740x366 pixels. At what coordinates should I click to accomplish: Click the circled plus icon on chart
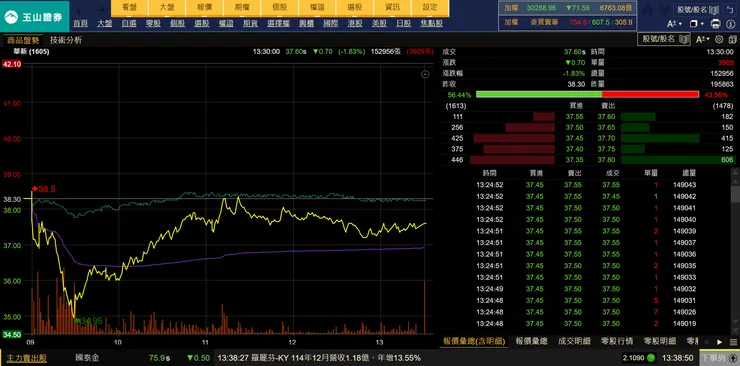[425, 74]
